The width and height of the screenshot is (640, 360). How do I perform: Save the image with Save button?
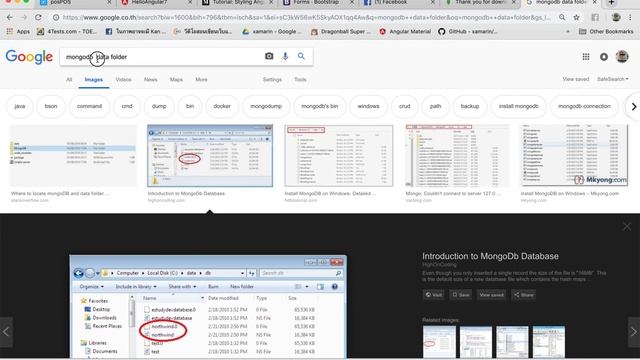[461, 295]
